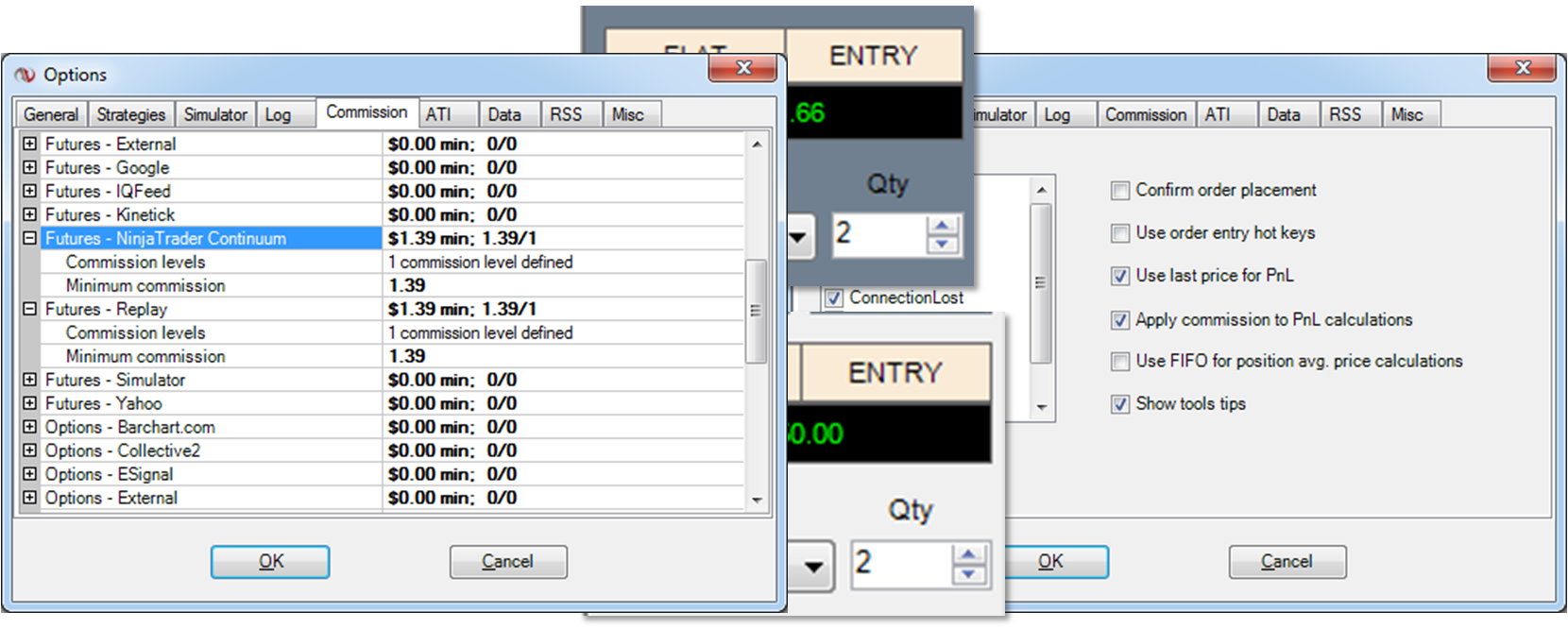The width and height of the screenshot is (1568, 629).
Task: Expand the Futures - Simulator row
Action: coord(29,380)
